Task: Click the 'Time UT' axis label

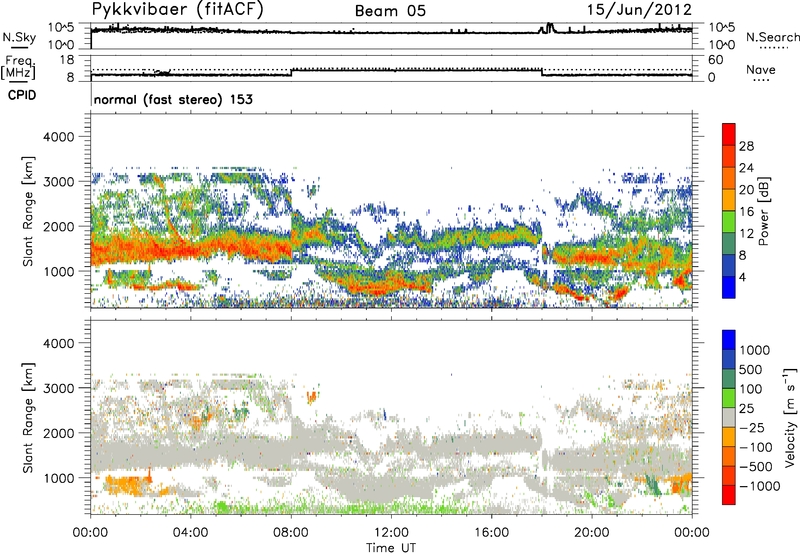Action: tap(391, 548)
